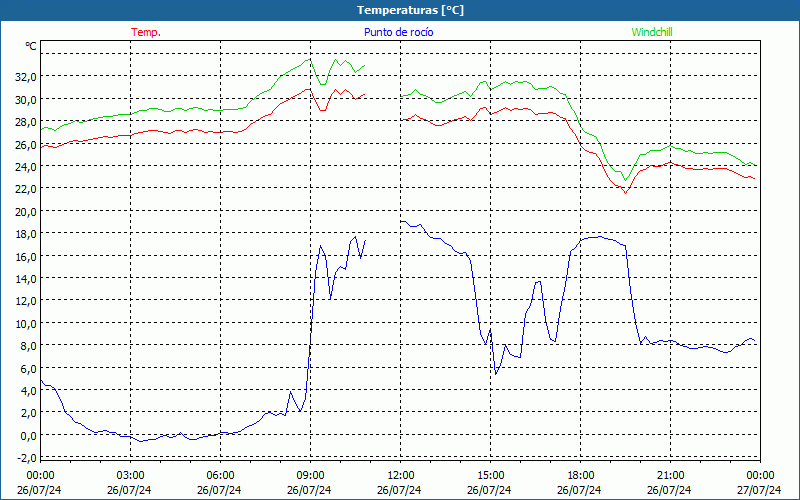800x500 pixels.
Task: Click the 16,0 y-axis value
Action: pos(26,257)
